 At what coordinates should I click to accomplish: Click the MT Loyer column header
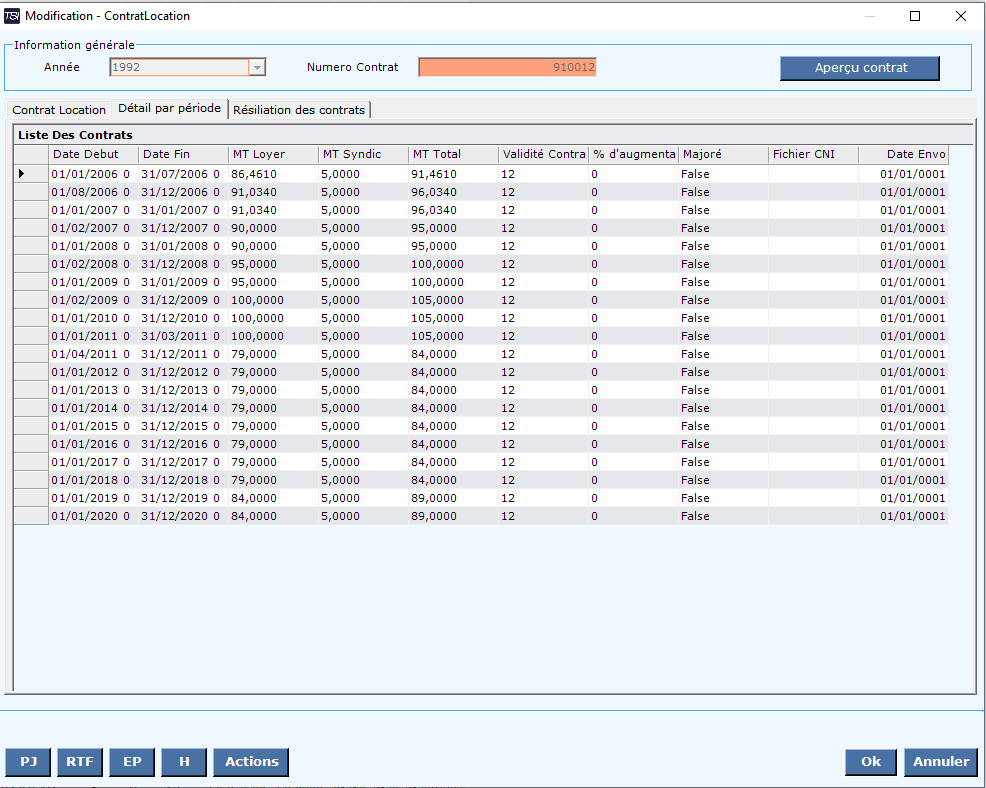[274, 155]
